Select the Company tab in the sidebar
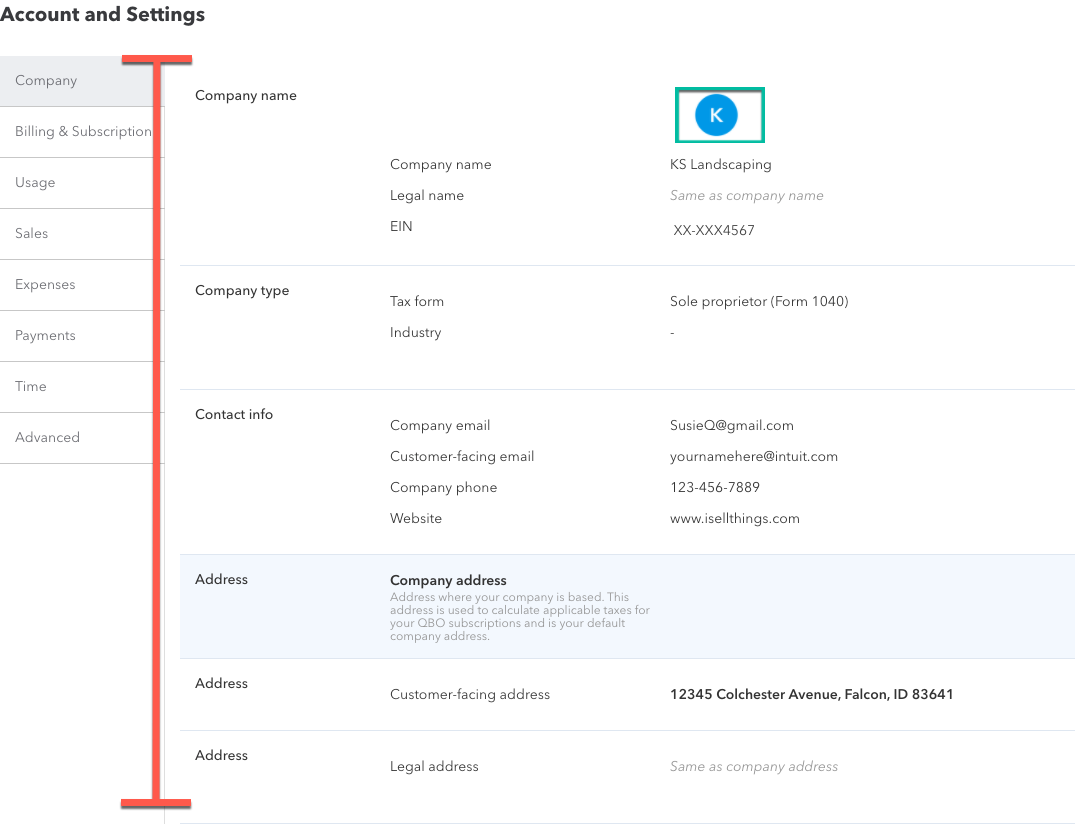 (46, 80)
